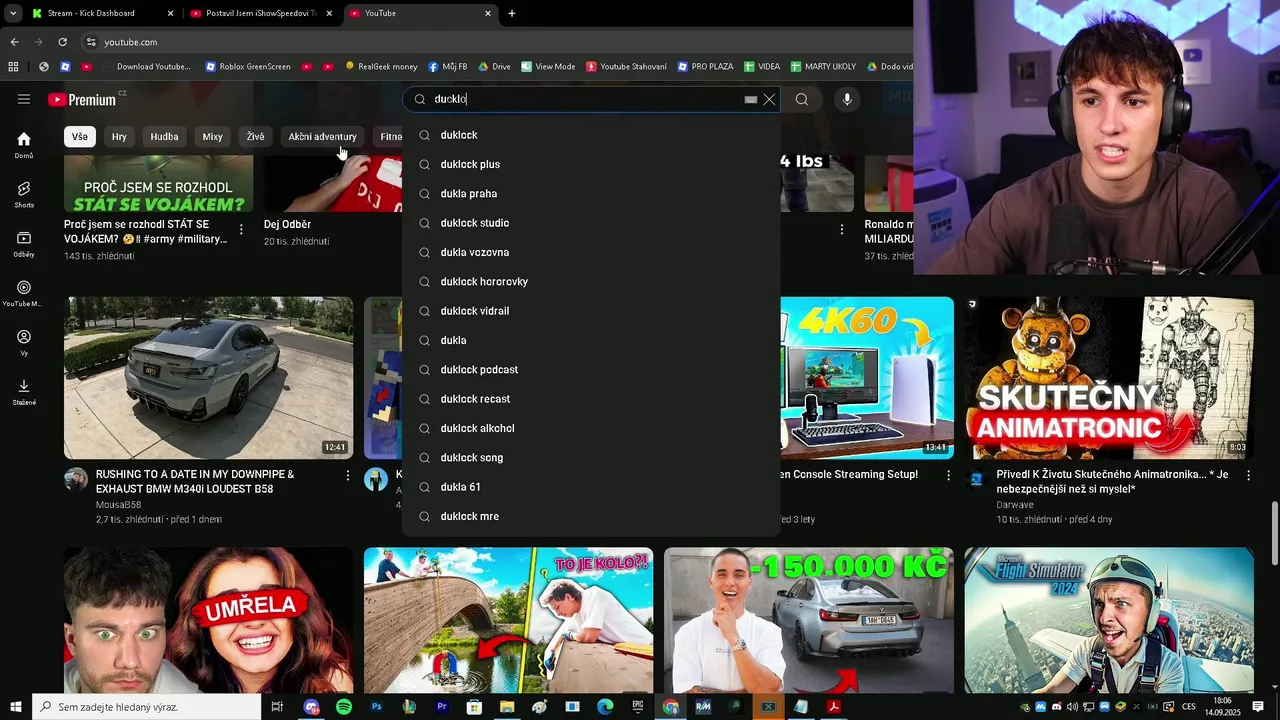This screenshot has height=720, width=1280.
Task: Reload the page
Action: pos(62,42)
